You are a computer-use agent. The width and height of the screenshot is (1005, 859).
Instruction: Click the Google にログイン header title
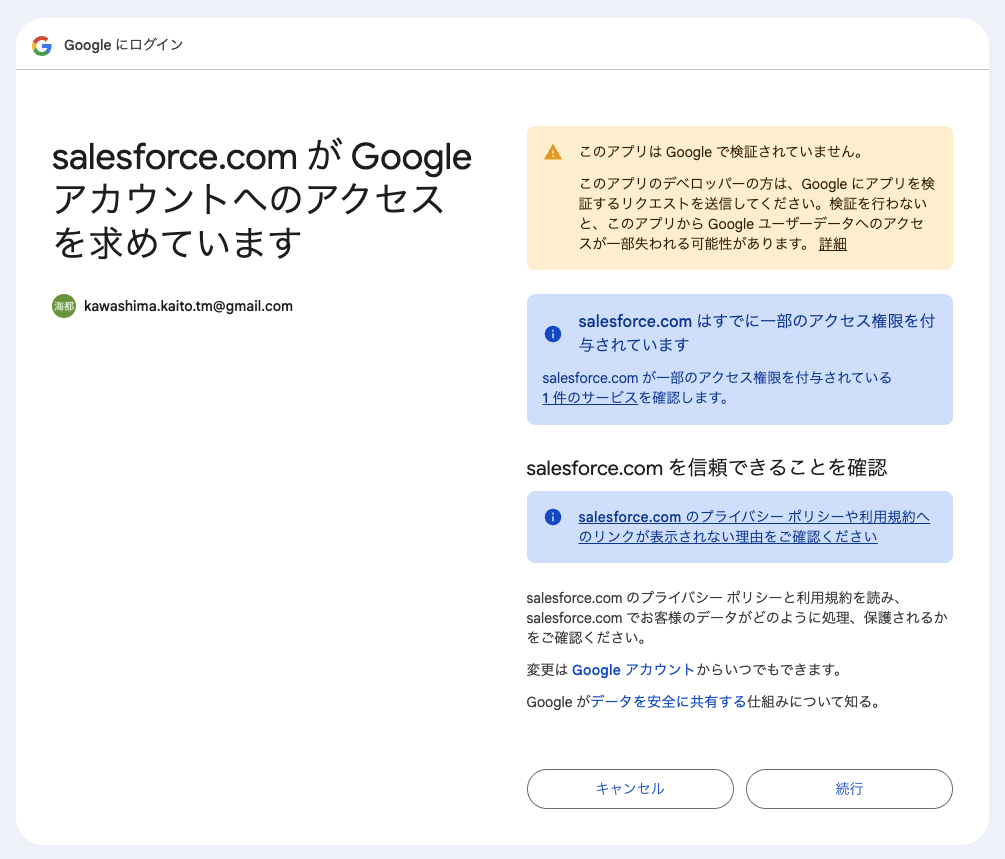tap(123, 45)
